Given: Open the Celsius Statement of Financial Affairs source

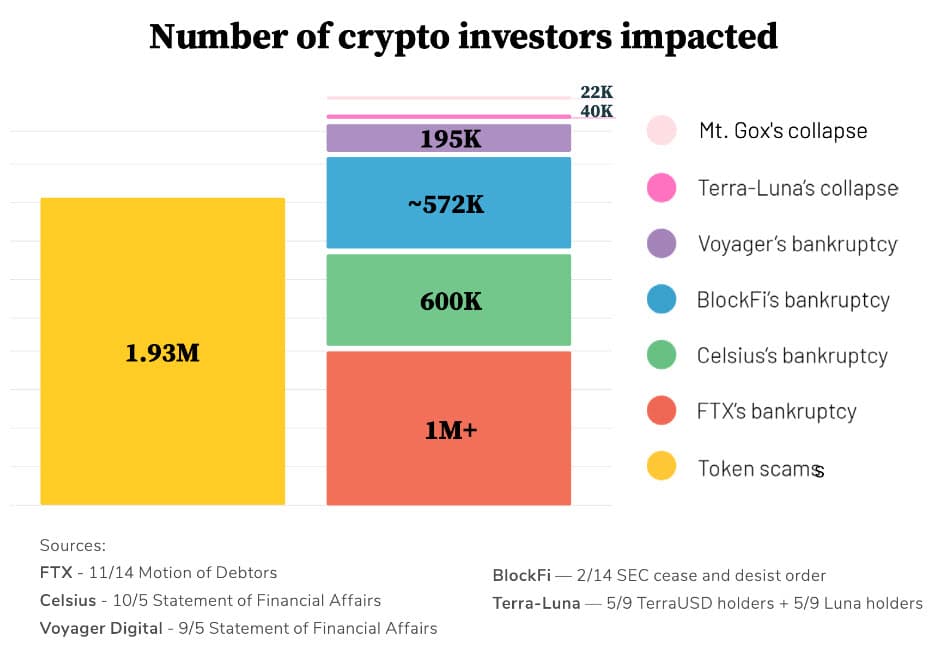Looking at the screenshot, I should 210,601.
